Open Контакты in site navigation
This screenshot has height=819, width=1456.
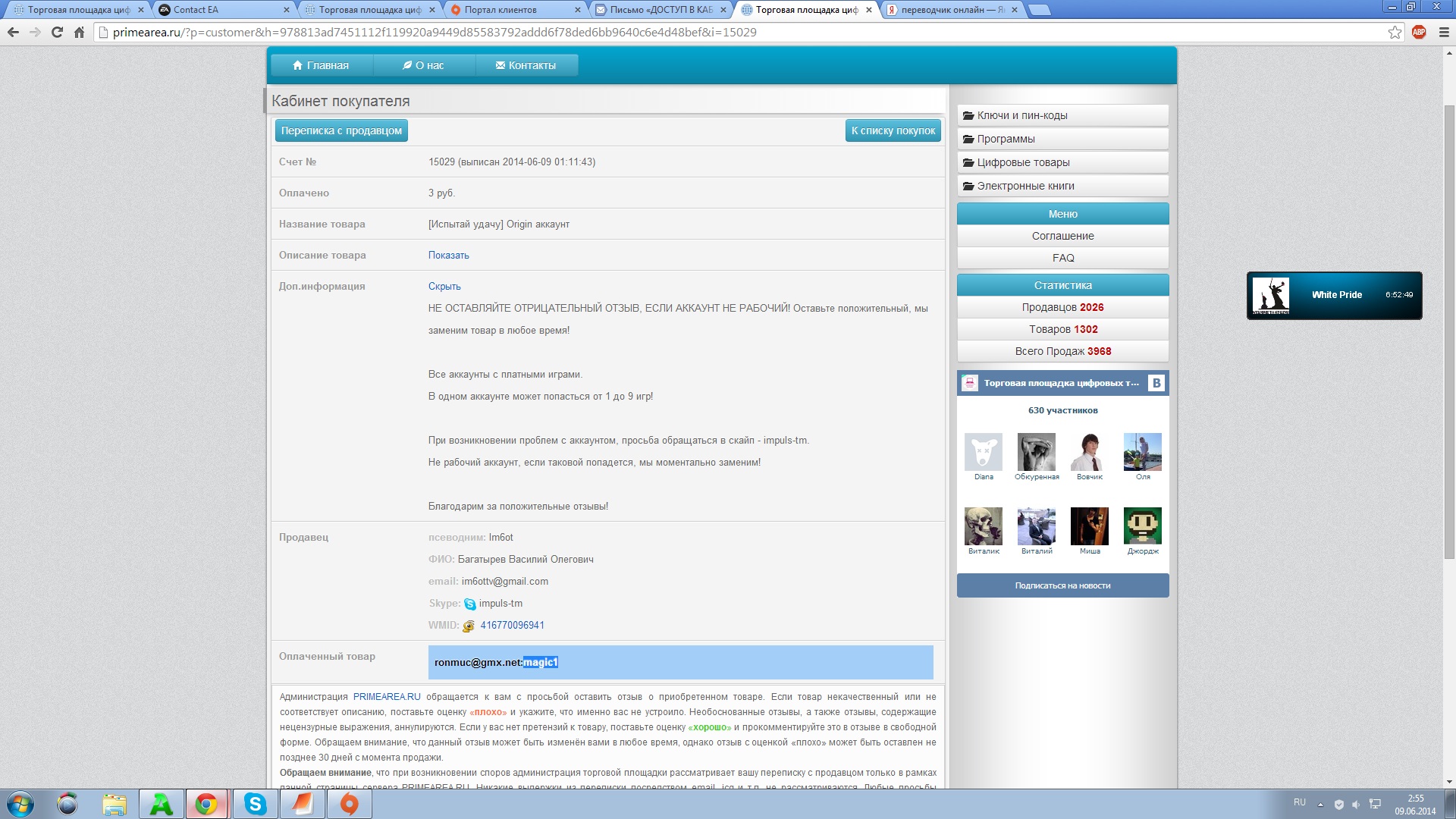tap(526, 65)
